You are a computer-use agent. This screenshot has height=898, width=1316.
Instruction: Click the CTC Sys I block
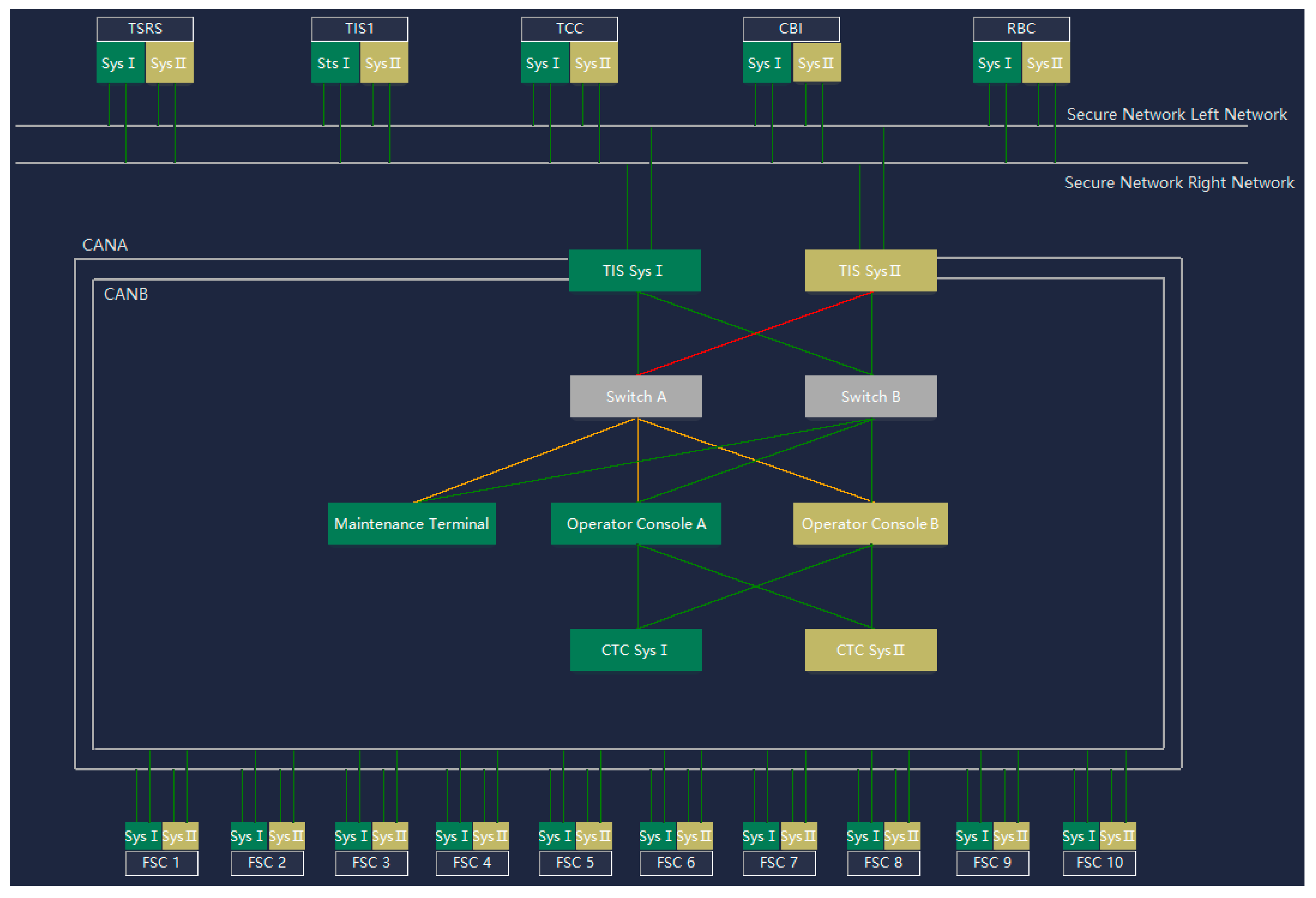pos(635,650)
